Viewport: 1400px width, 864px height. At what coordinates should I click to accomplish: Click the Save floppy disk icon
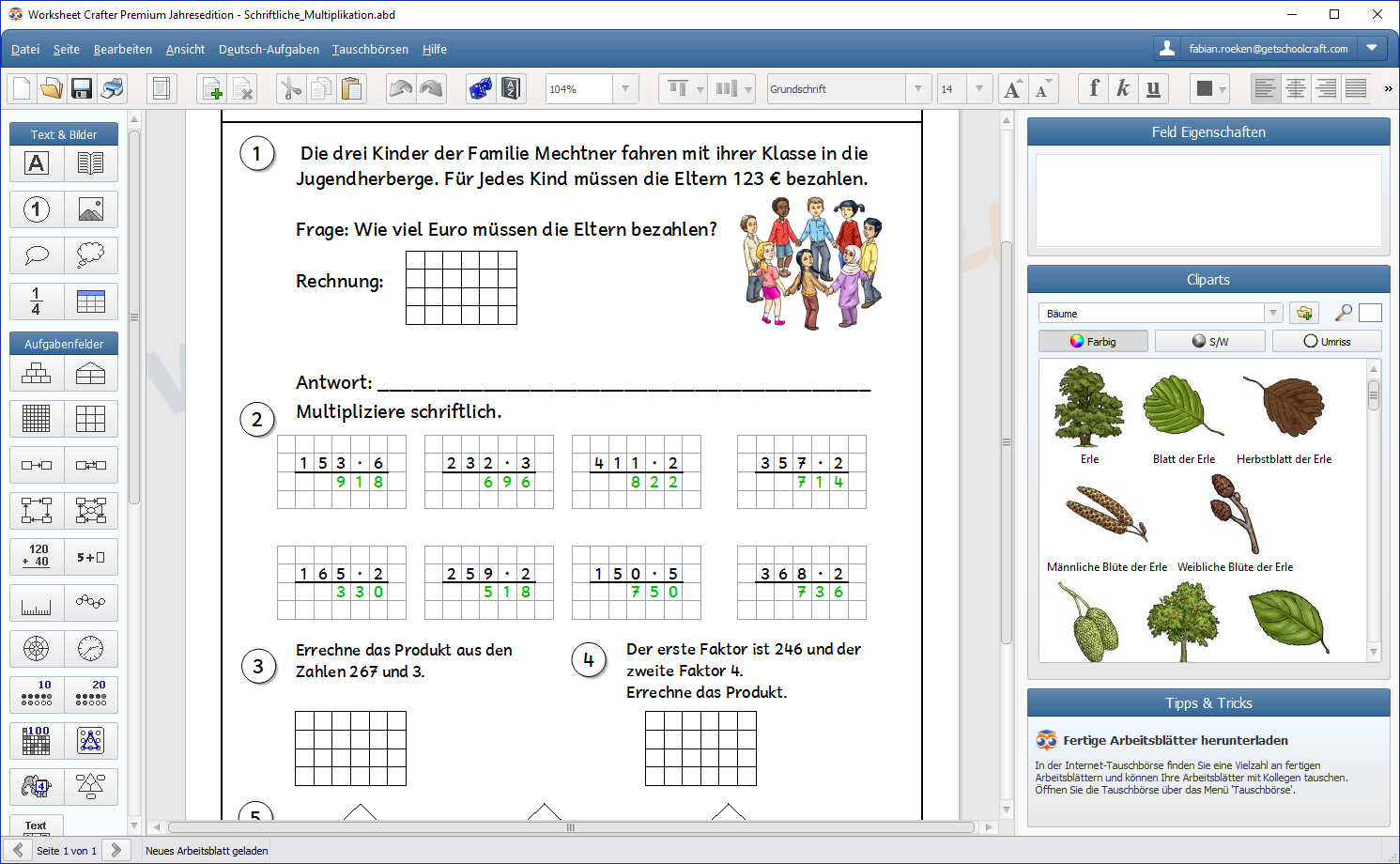pyautogui.click(x=82, y=89)
